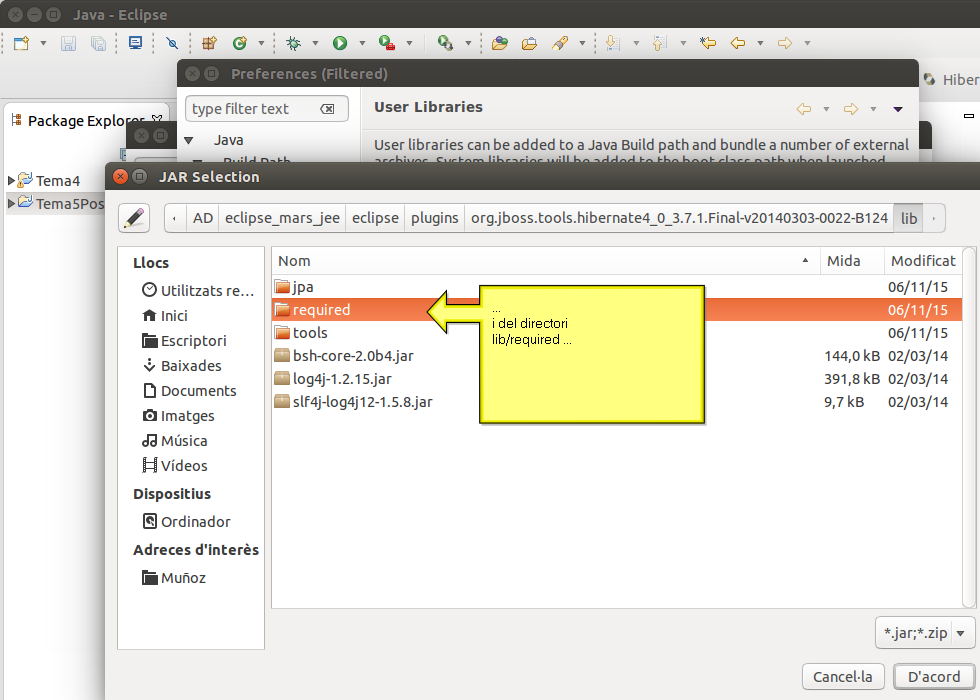Image resolution: width=980 pixels, height=700 pixels.
Task: Click the lib path breadcrumb
Action: (909, 218)
